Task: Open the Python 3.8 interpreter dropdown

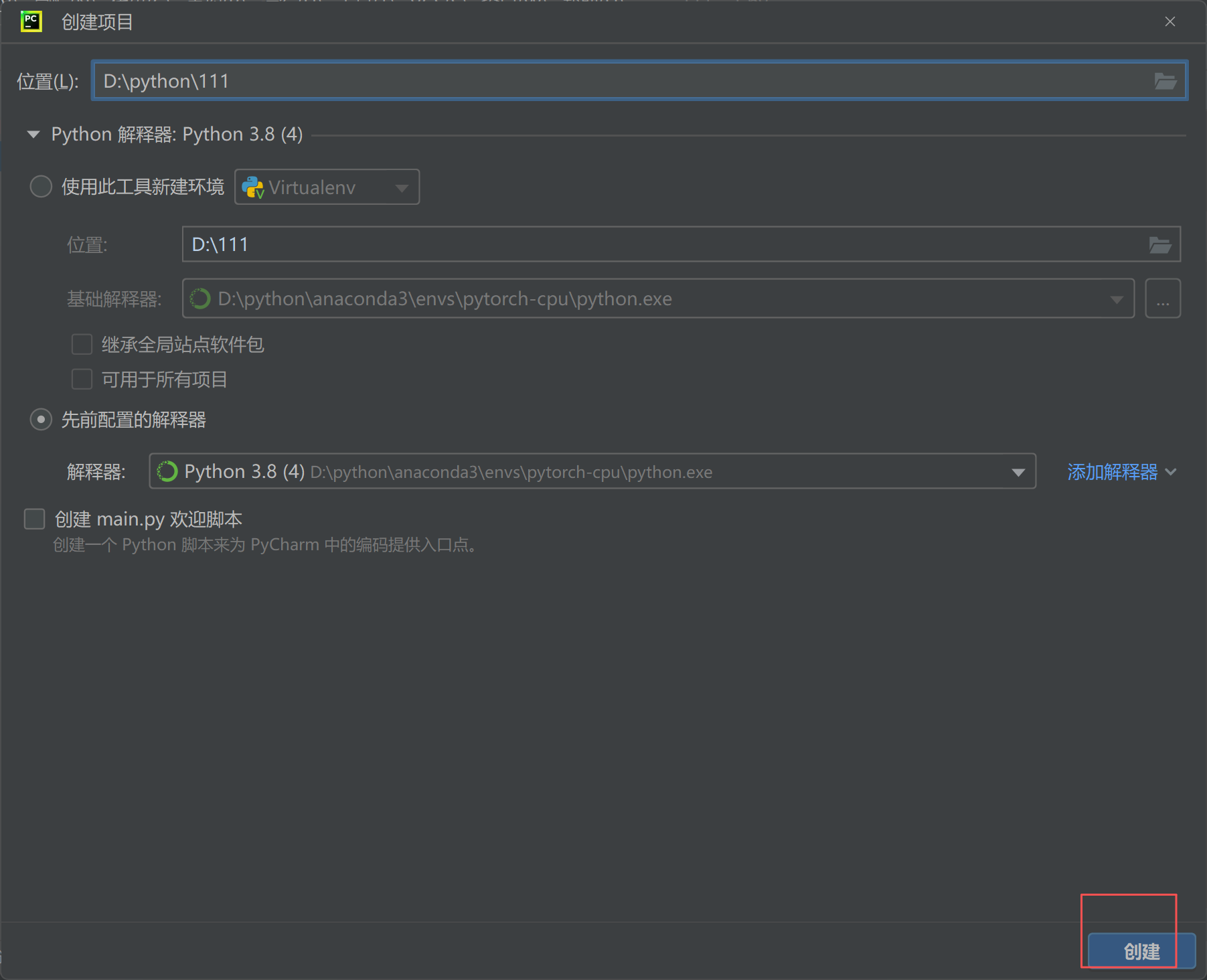Action: pos(1018,472)
